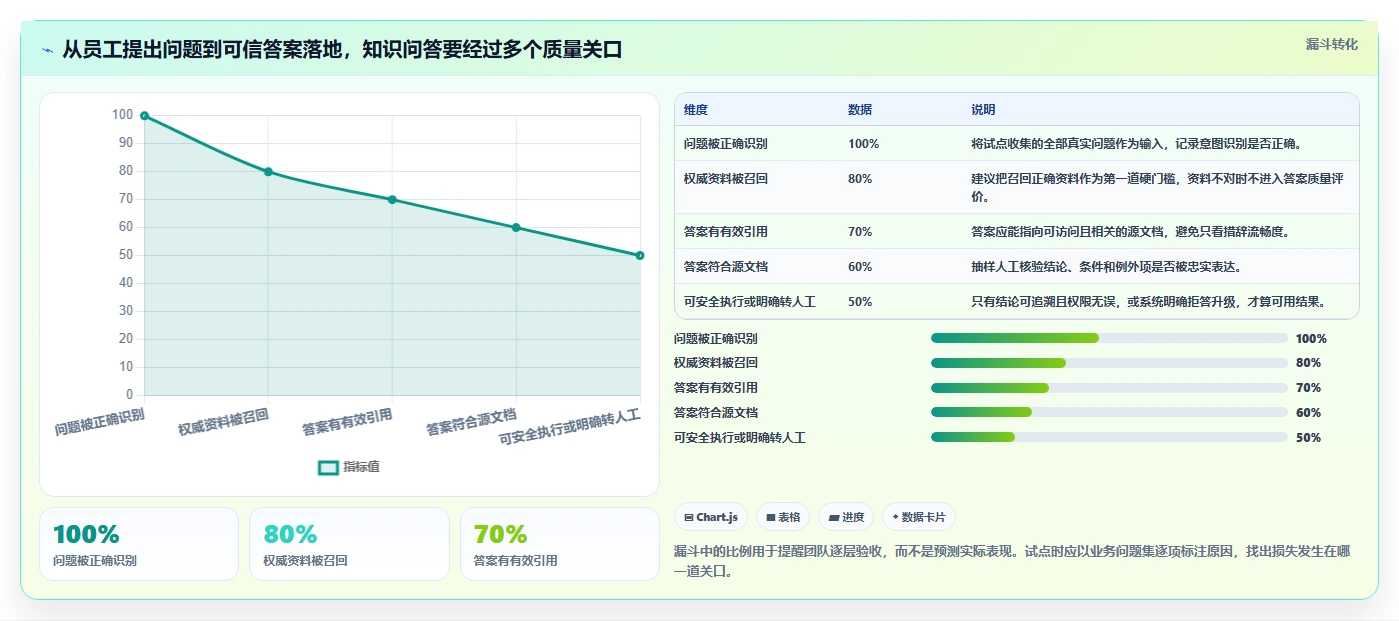Click the 60 data point for 答案符合源文档

tap(516, 228)
